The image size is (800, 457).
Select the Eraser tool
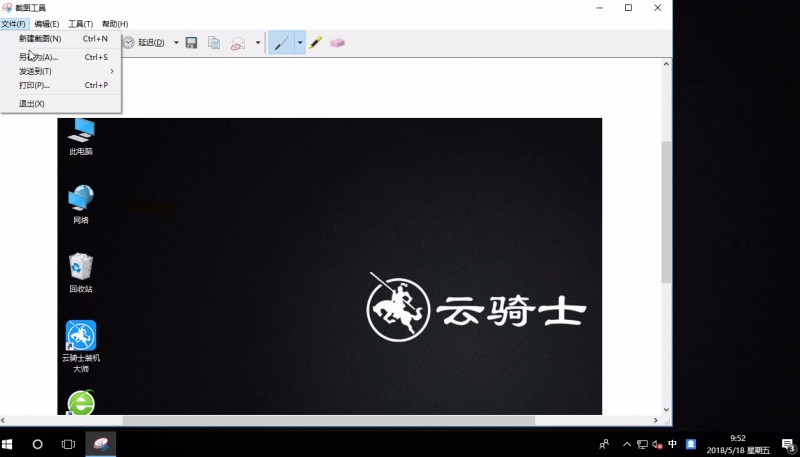337,43
